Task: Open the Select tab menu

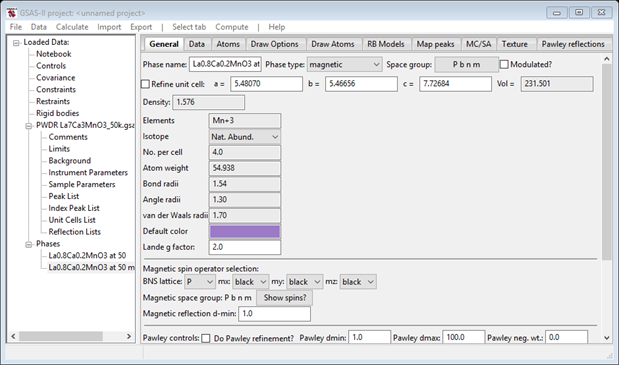Action: point(189,27)
